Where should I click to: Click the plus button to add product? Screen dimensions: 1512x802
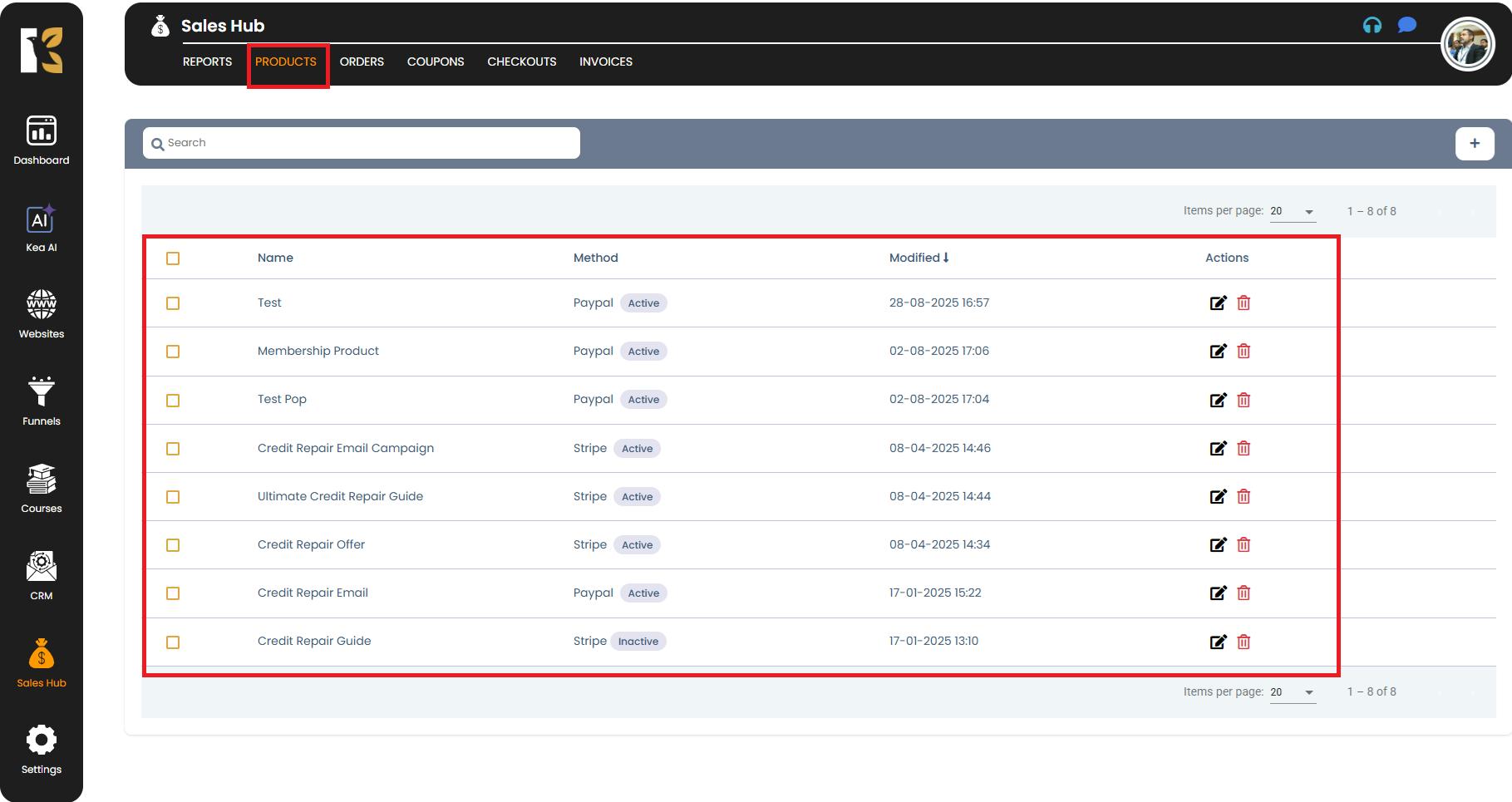pyautogui.click(x=1475, y=143)
